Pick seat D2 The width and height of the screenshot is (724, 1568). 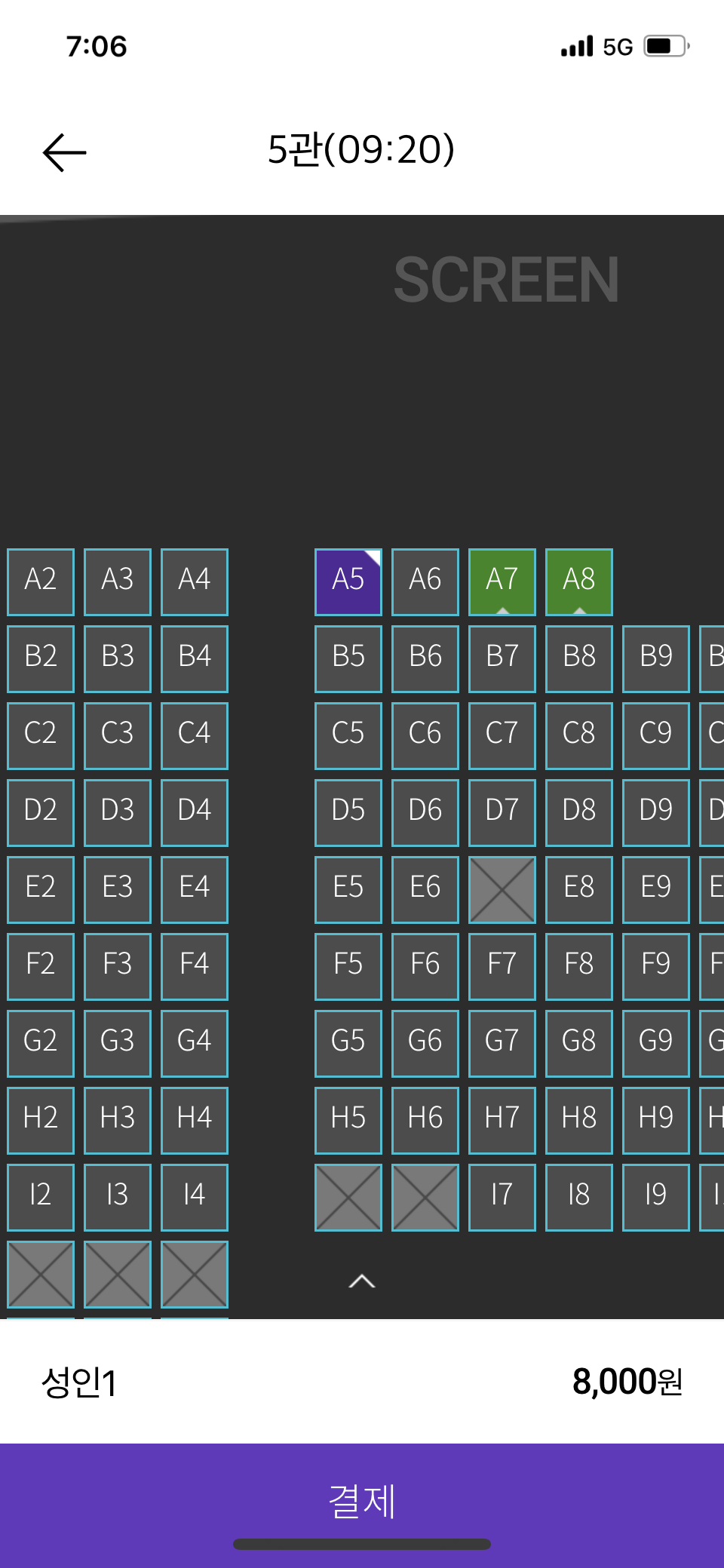pyautogui.click(x=41, y=813)
